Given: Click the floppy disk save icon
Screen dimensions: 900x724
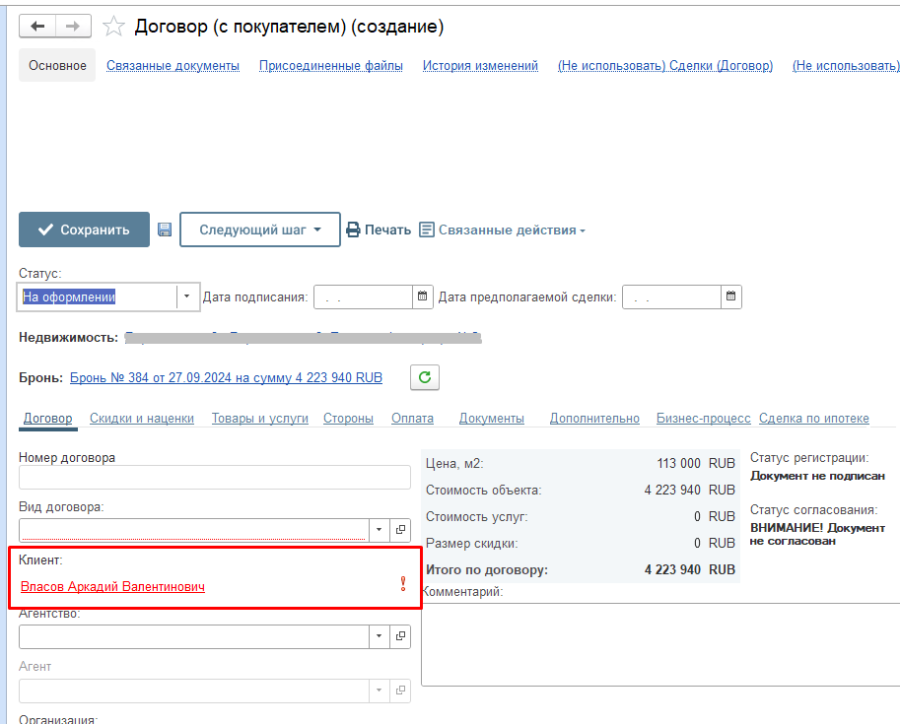Looking at the screenshot, I should click(x=165, y=230).
